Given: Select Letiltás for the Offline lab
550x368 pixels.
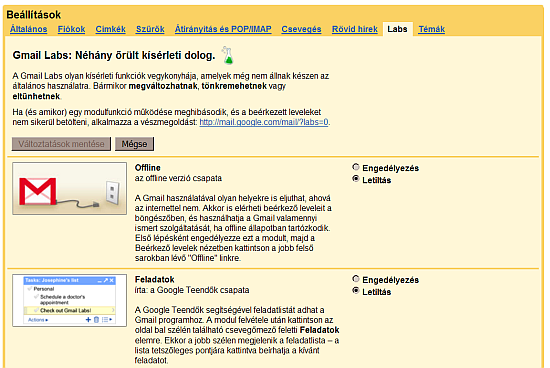Looking at the screenshot, I should click(x=356, y=179).
